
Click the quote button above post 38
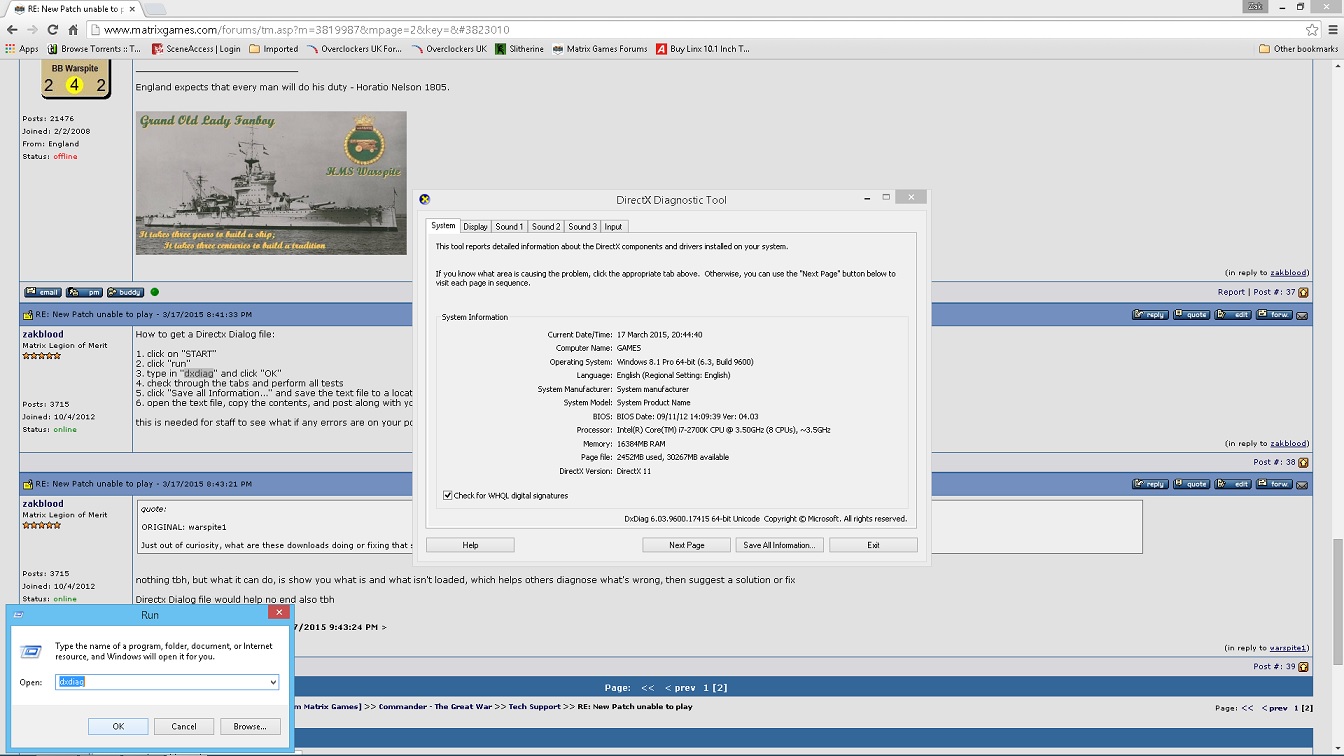coord(1191,315)
